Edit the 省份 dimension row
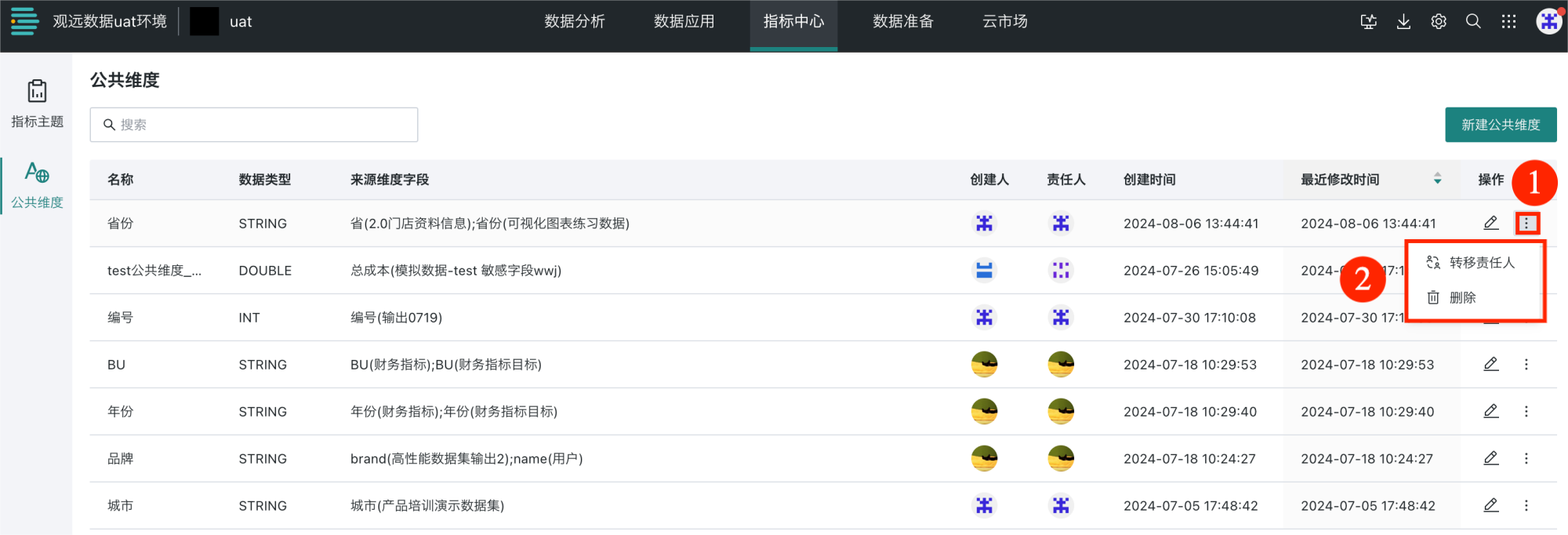The width and height of the screenshot is (1568, 535). point(1490,224)
